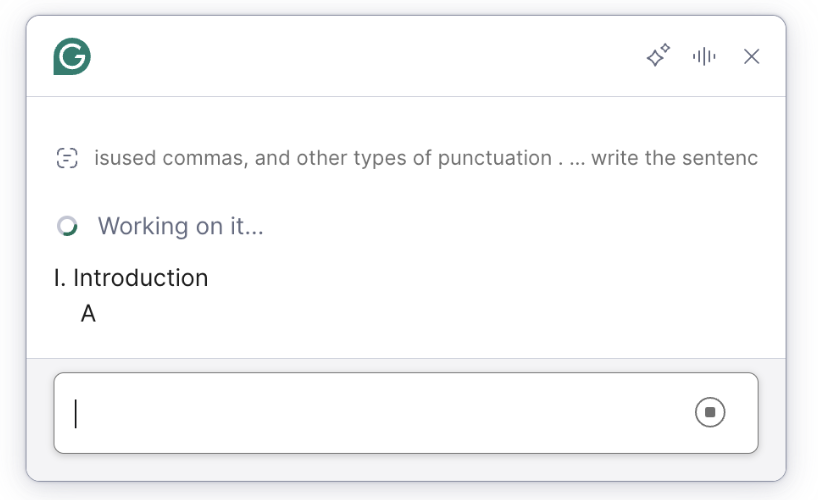Click the selected-text icon beside the snippet
This screenshot has height=500, width=818.
click(67, 158)
